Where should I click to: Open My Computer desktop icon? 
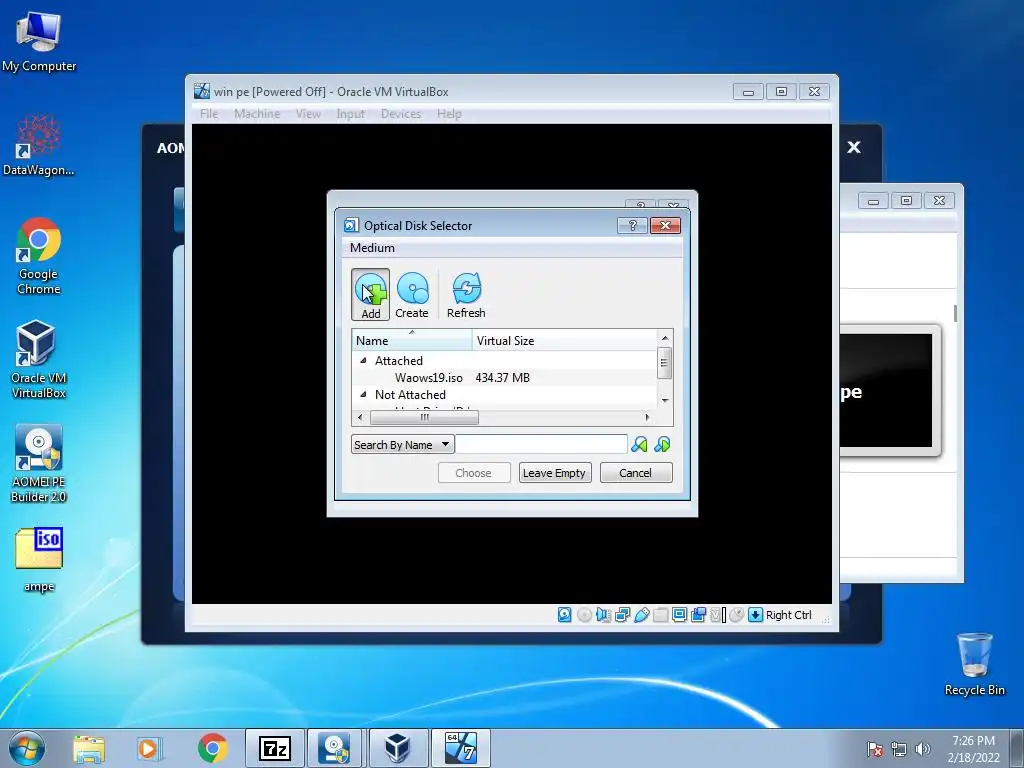click(39, 41)
